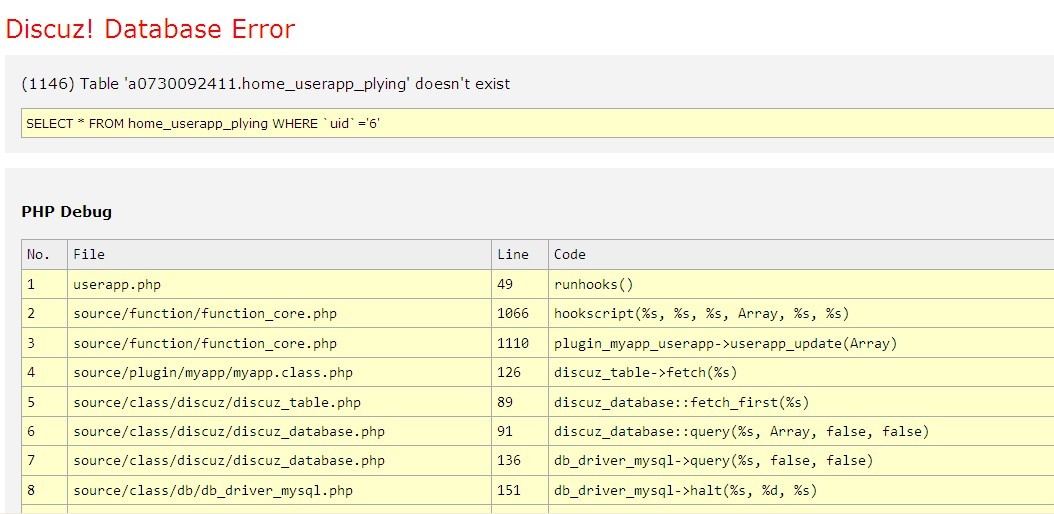This screenshot has width=1054, height=514.
Task: Select the table doesn't exist error message
Action: point(266,84)
